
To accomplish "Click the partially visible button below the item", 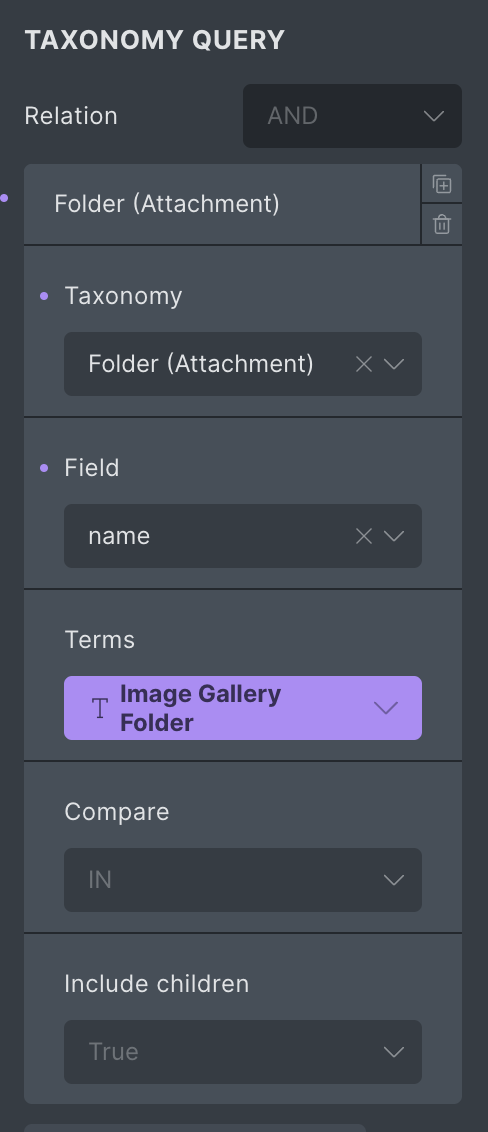I will tap(195, 1128).
